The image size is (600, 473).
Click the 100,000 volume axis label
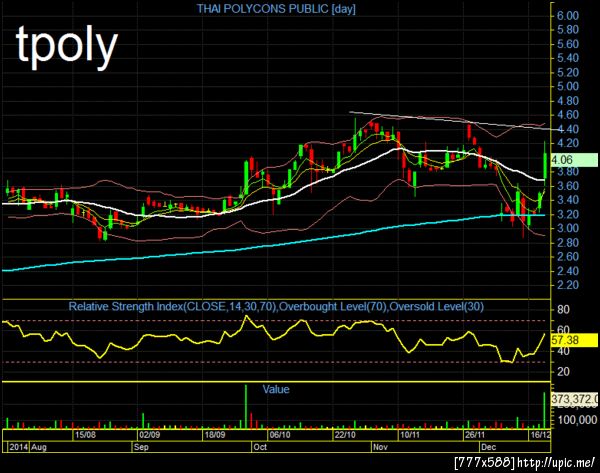577,420
